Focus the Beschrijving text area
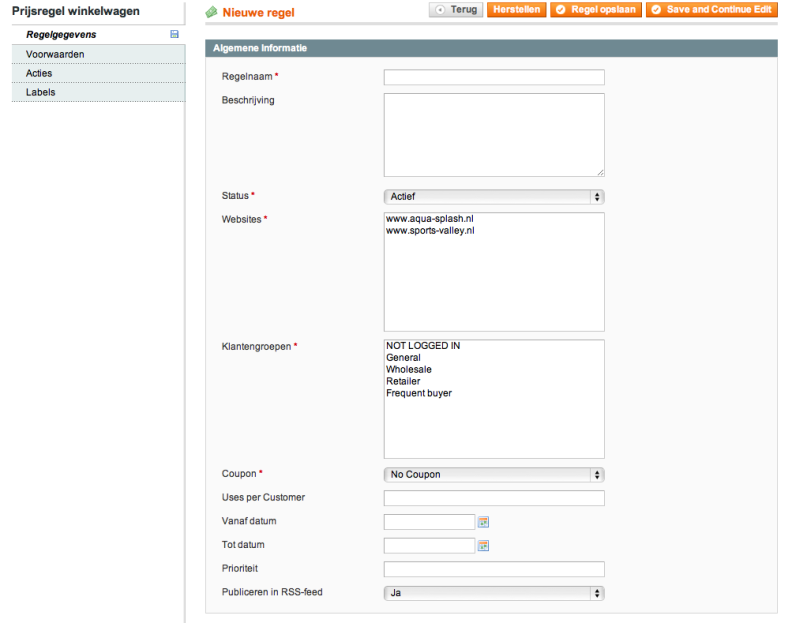Screen dimensions: 792x623 point(494,135)
